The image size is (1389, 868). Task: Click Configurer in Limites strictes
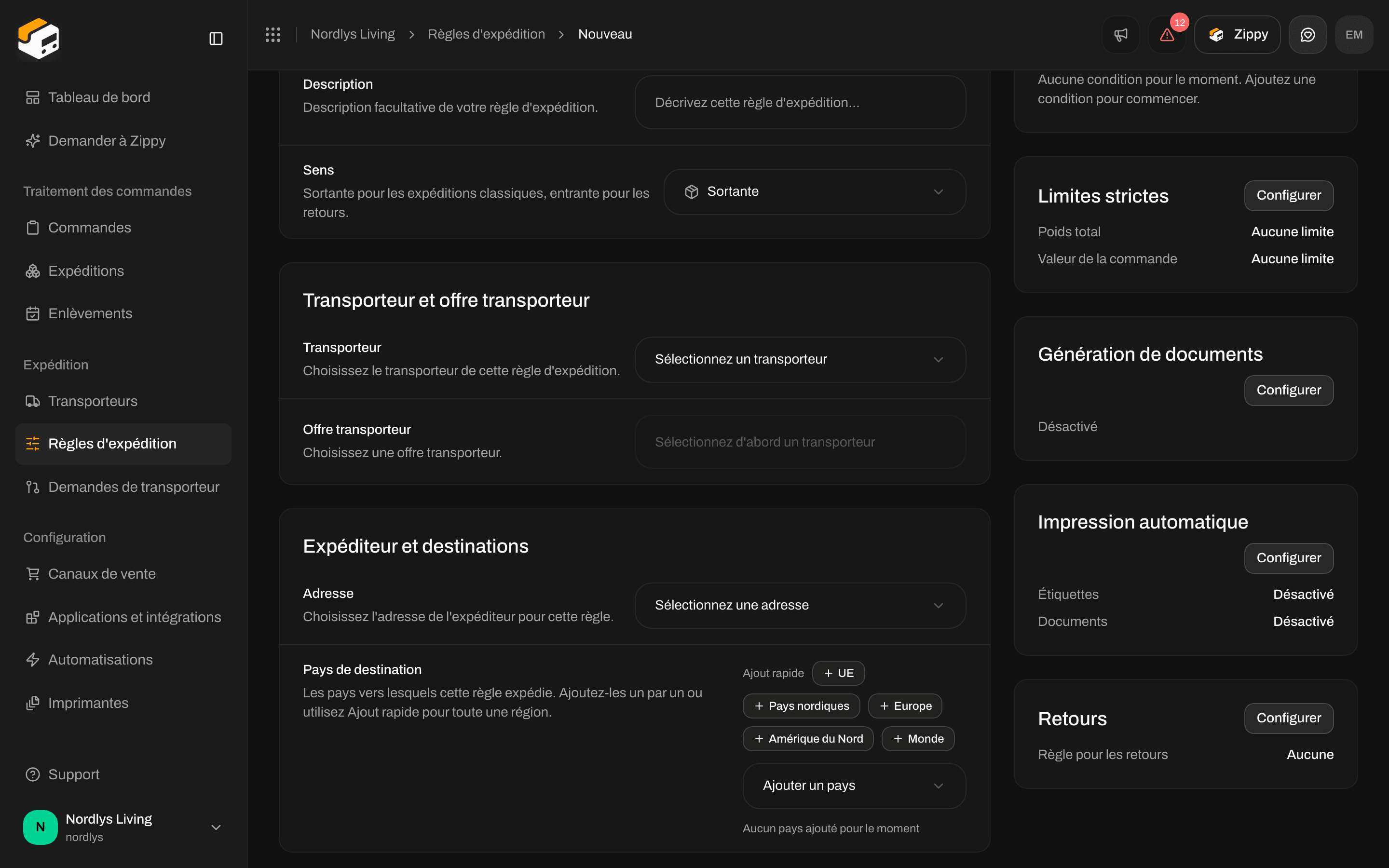coord(1289,196)
